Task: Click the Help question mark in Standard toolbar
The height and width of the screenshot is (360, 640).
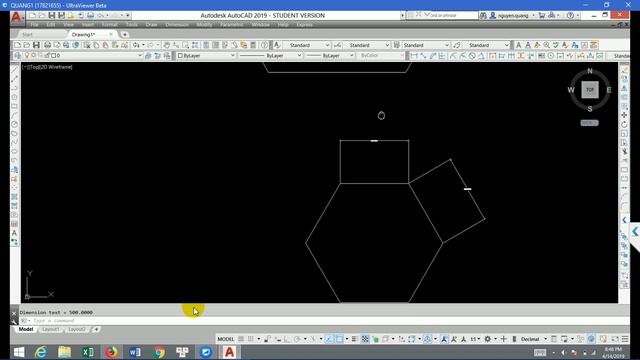Action: coord(264,45)
